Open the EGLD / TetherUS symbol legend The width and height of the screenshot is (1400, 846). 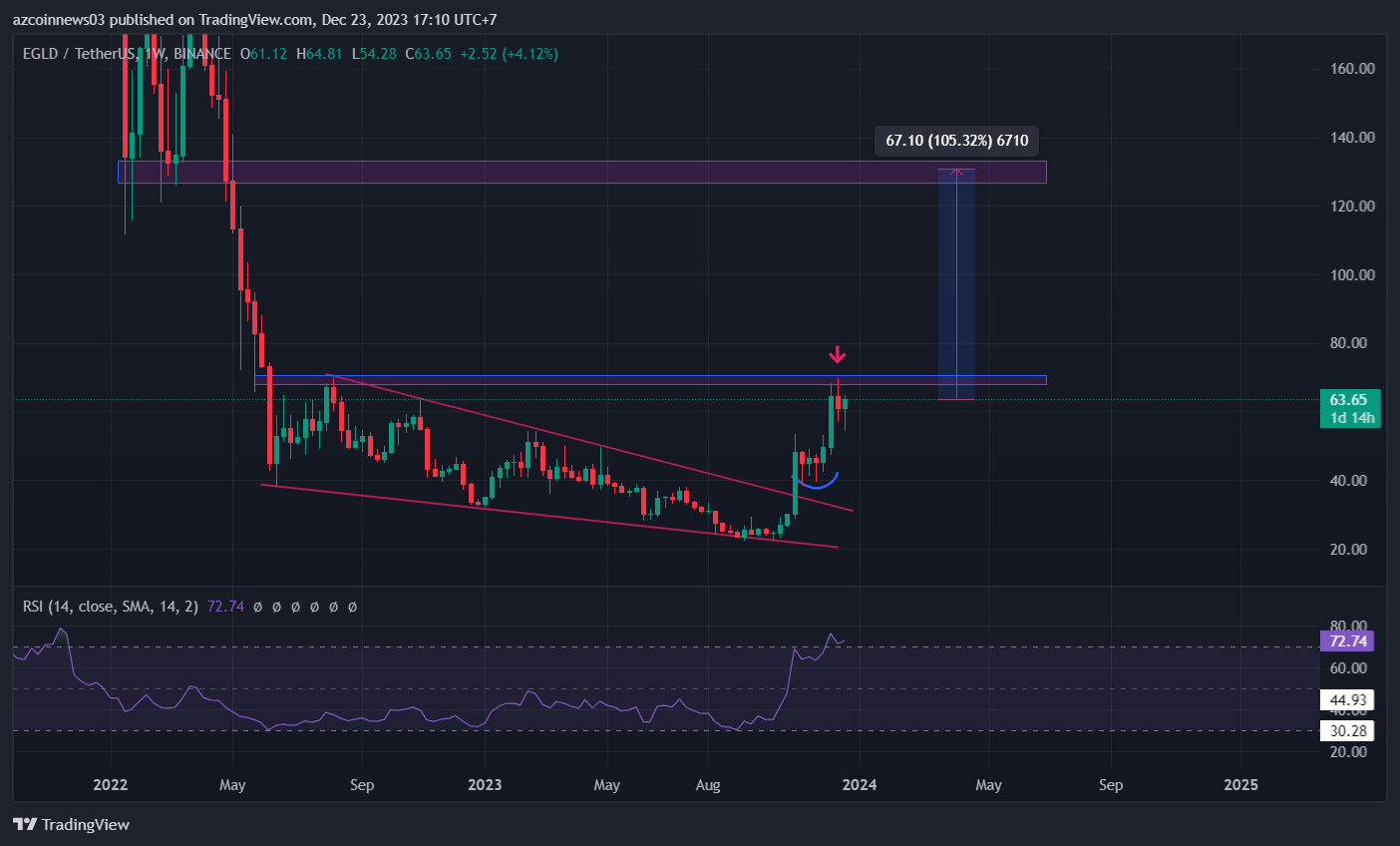click(127, 54)
